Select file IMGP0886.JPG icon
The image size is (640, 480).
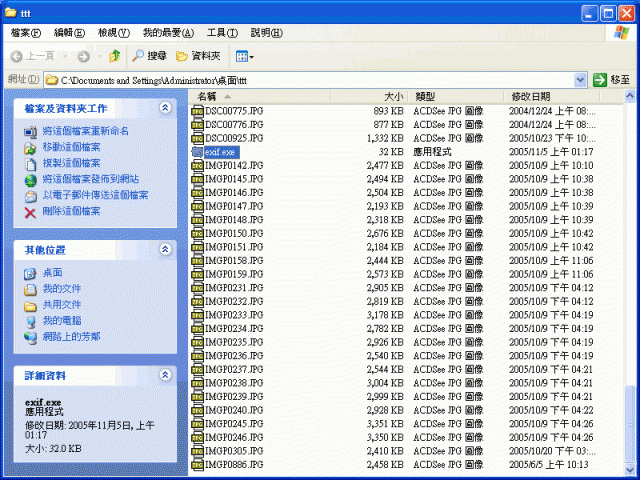[x=198, y=464]
